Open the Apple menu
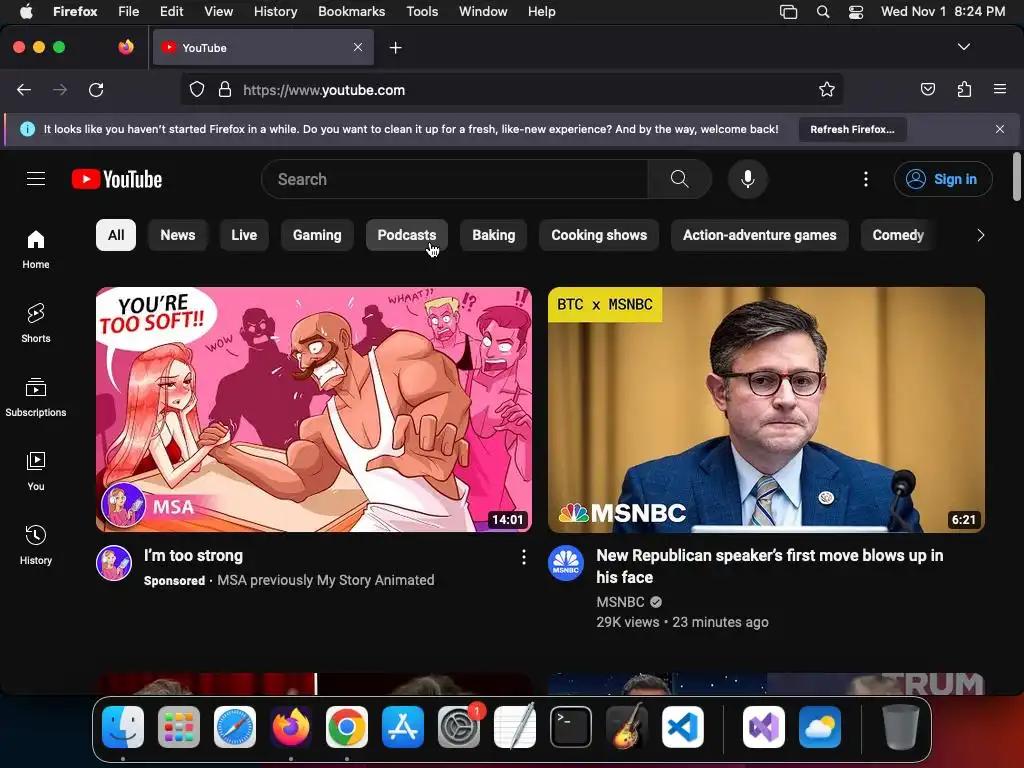 pos(26,12)
